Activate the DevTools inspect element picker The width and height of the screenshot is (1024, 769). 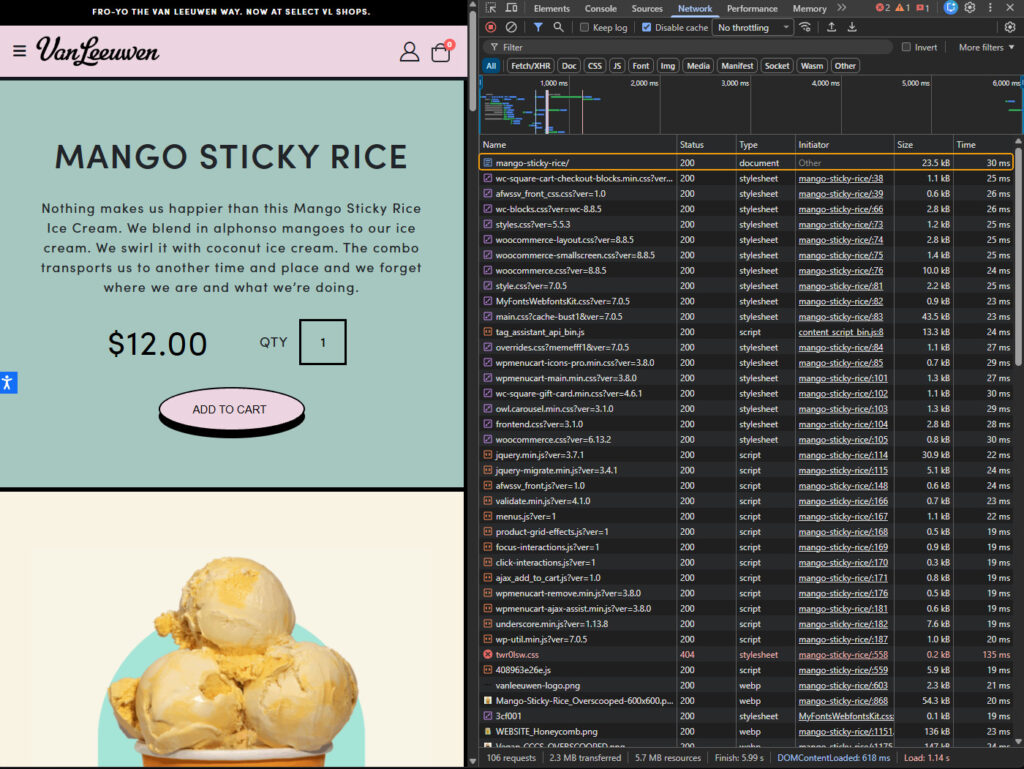point(491,8)
